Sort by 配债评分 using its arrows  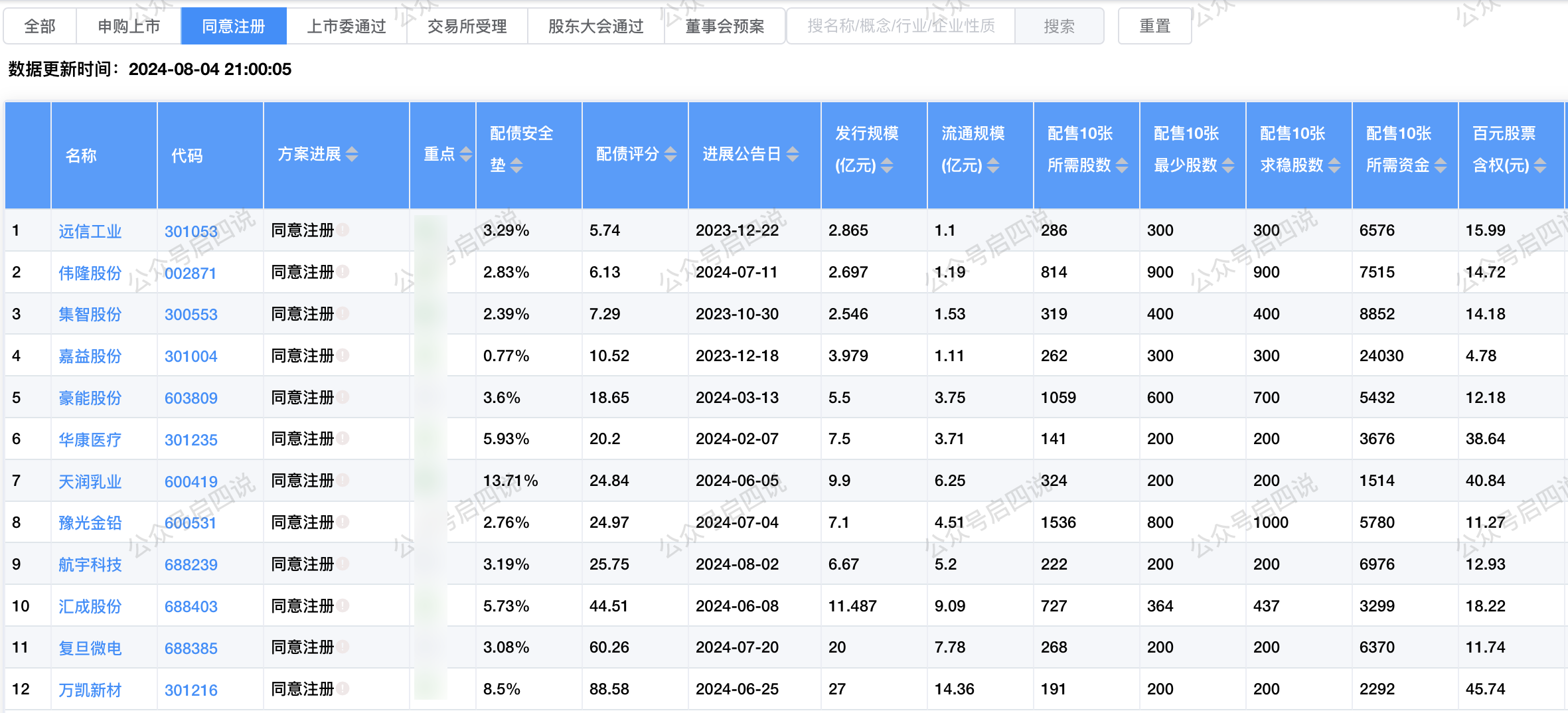pos(670,155)
